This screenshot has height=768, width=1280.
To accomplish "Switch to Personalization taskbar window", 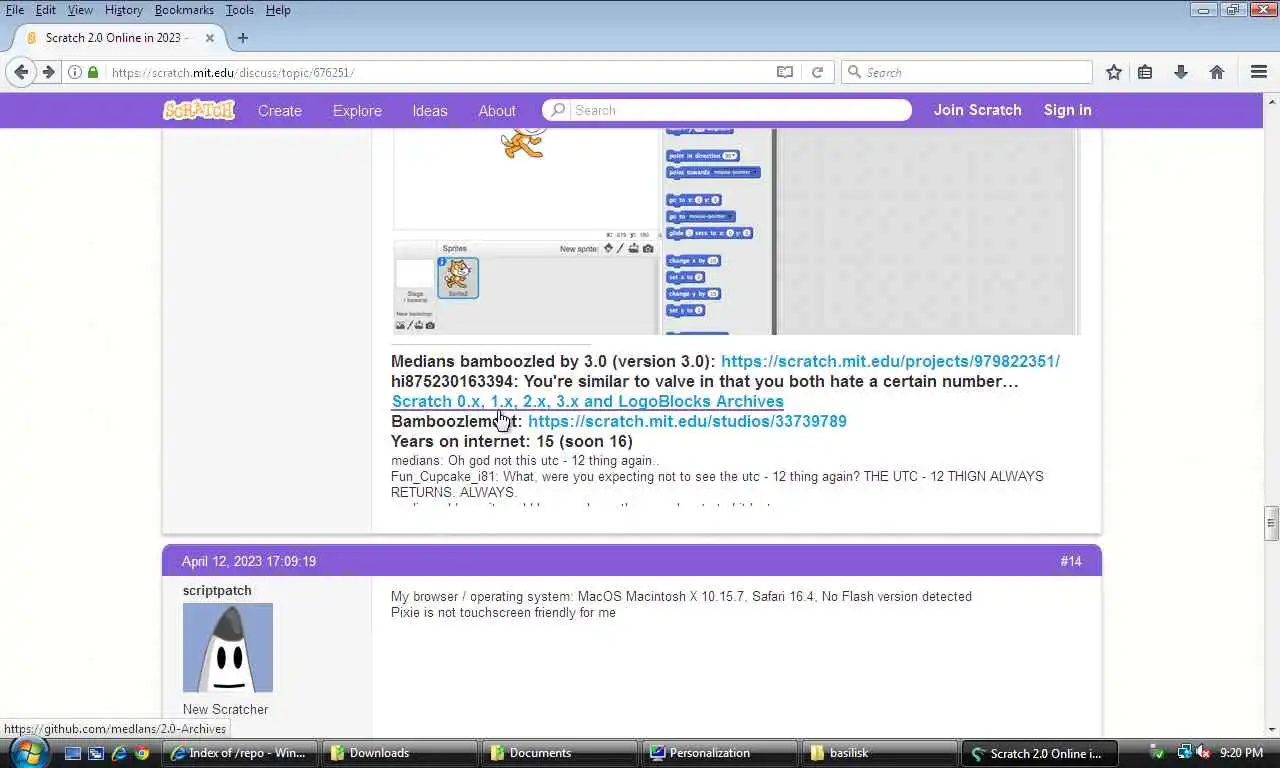I will (x=720, y=753).
